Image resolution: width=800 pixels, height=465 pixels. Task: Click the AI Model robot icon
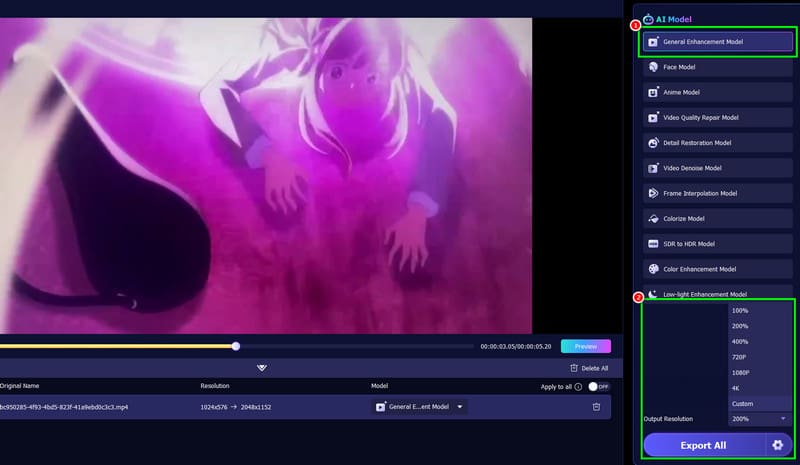pyautogui.click(x=648, y=19)
